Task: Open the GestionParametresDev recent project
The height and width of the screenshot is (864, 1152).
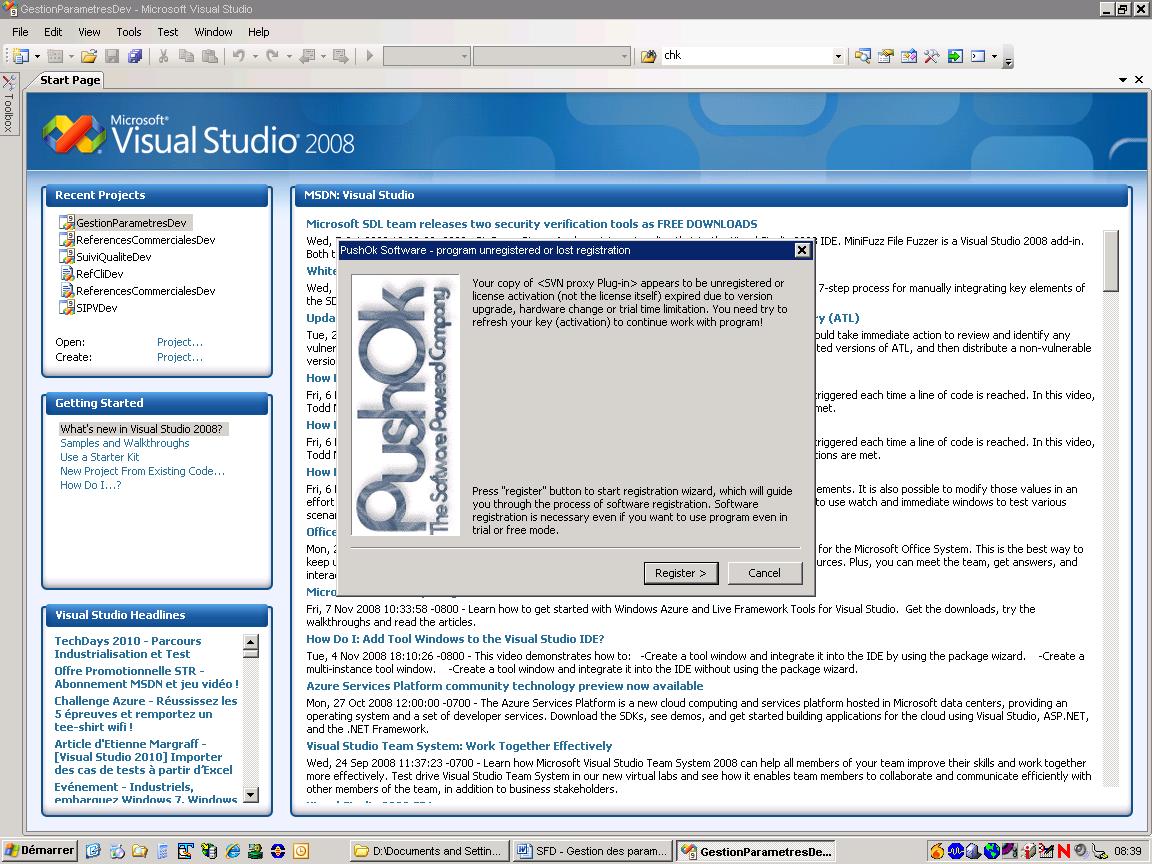Action: (x=131, y=223)
